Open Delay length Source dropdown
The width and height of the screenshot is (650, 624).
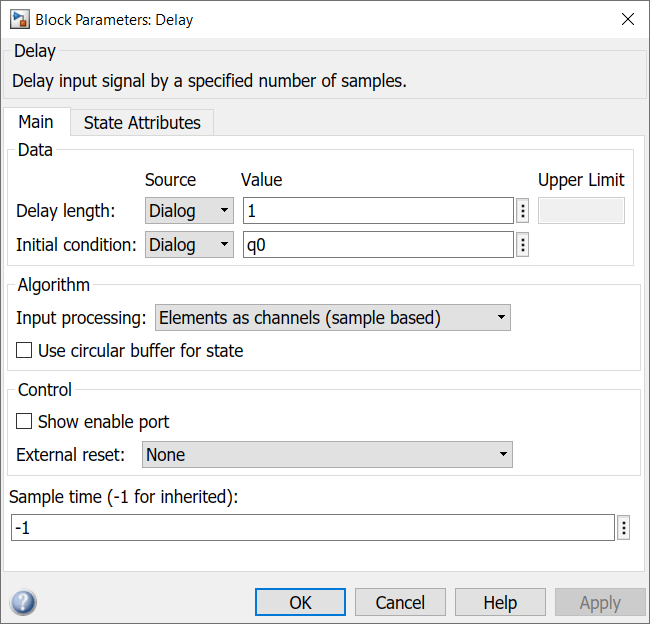tap(189, 211)
